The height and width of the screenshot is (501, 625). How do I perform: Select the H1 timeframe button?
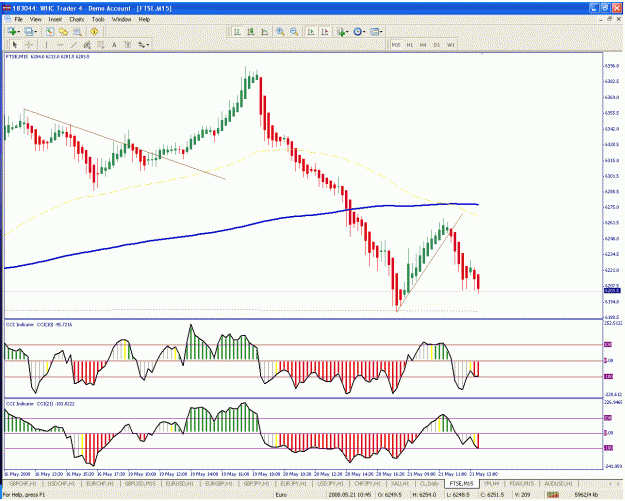tap(409, 45)
